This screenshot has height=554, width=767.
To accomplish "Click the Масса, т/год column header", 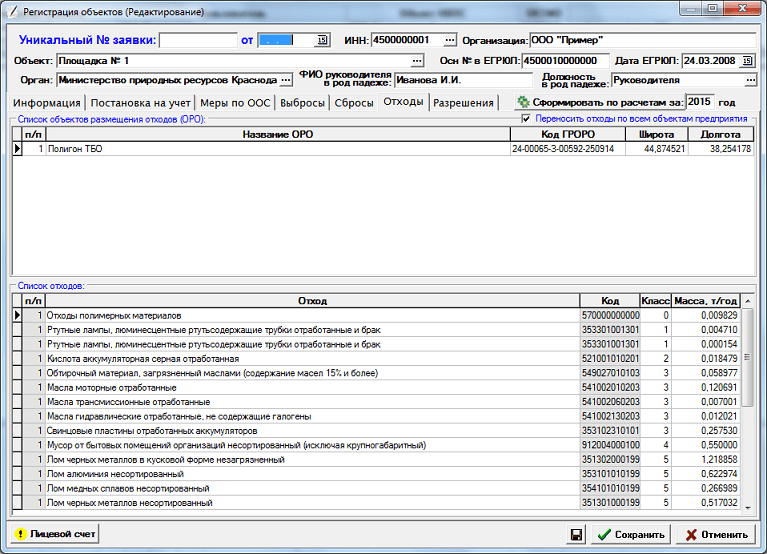I will click(x=705, y=301).
